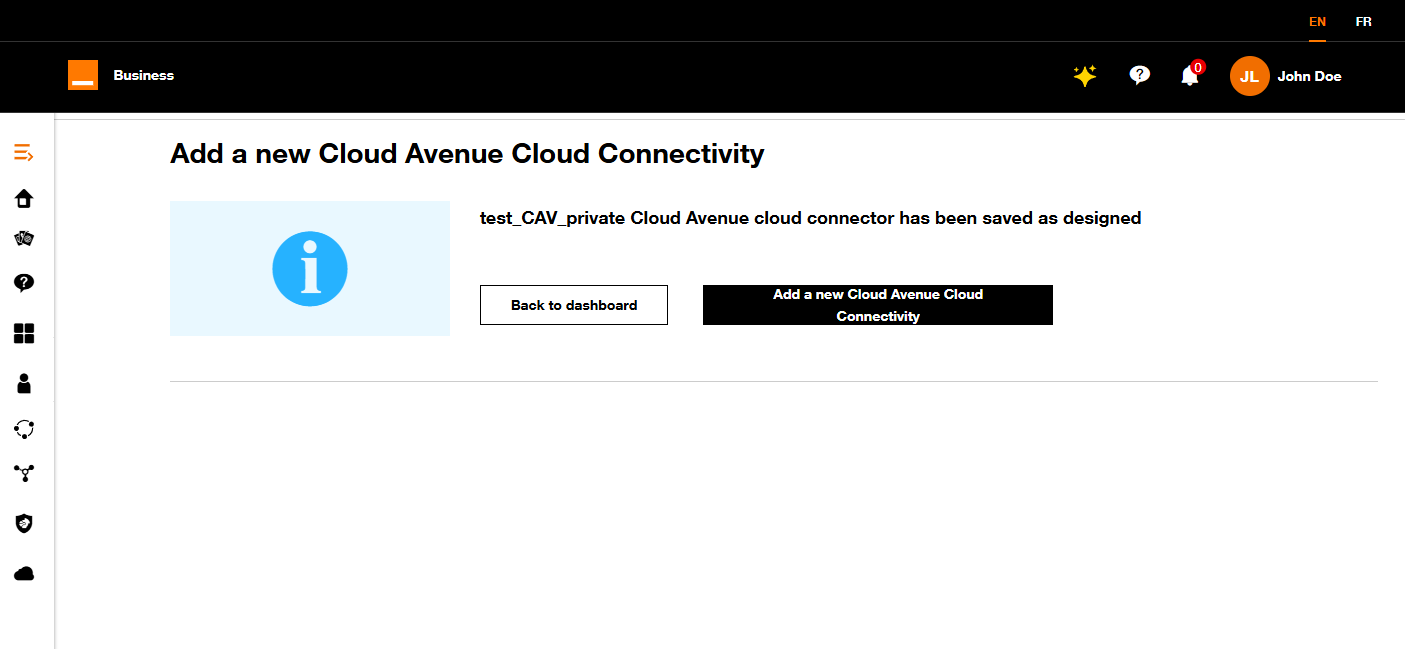Click the blue information circle icon
1405x649 pixels.
point(310,268)
